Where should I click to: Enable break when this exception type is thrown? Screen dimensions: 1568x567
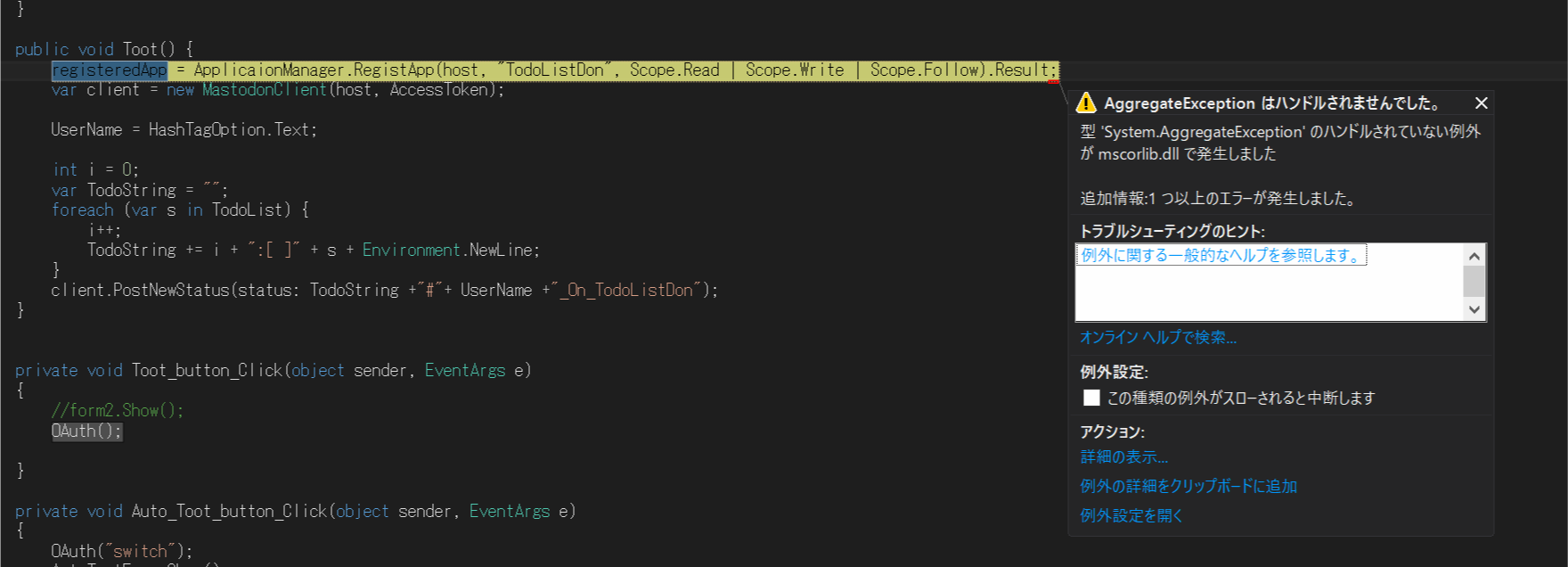(x=1091, y=398)
